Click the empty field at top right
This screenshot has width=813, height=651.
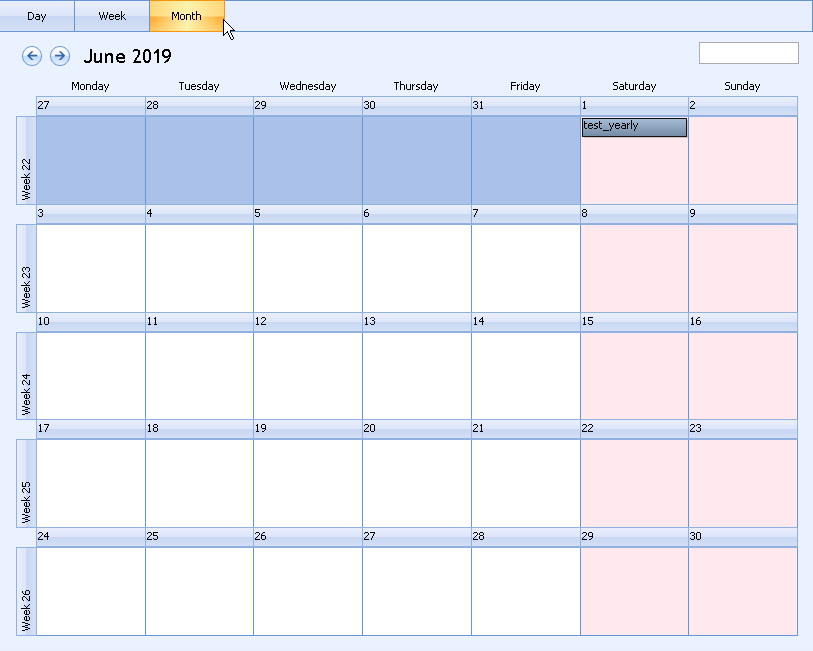748,53
